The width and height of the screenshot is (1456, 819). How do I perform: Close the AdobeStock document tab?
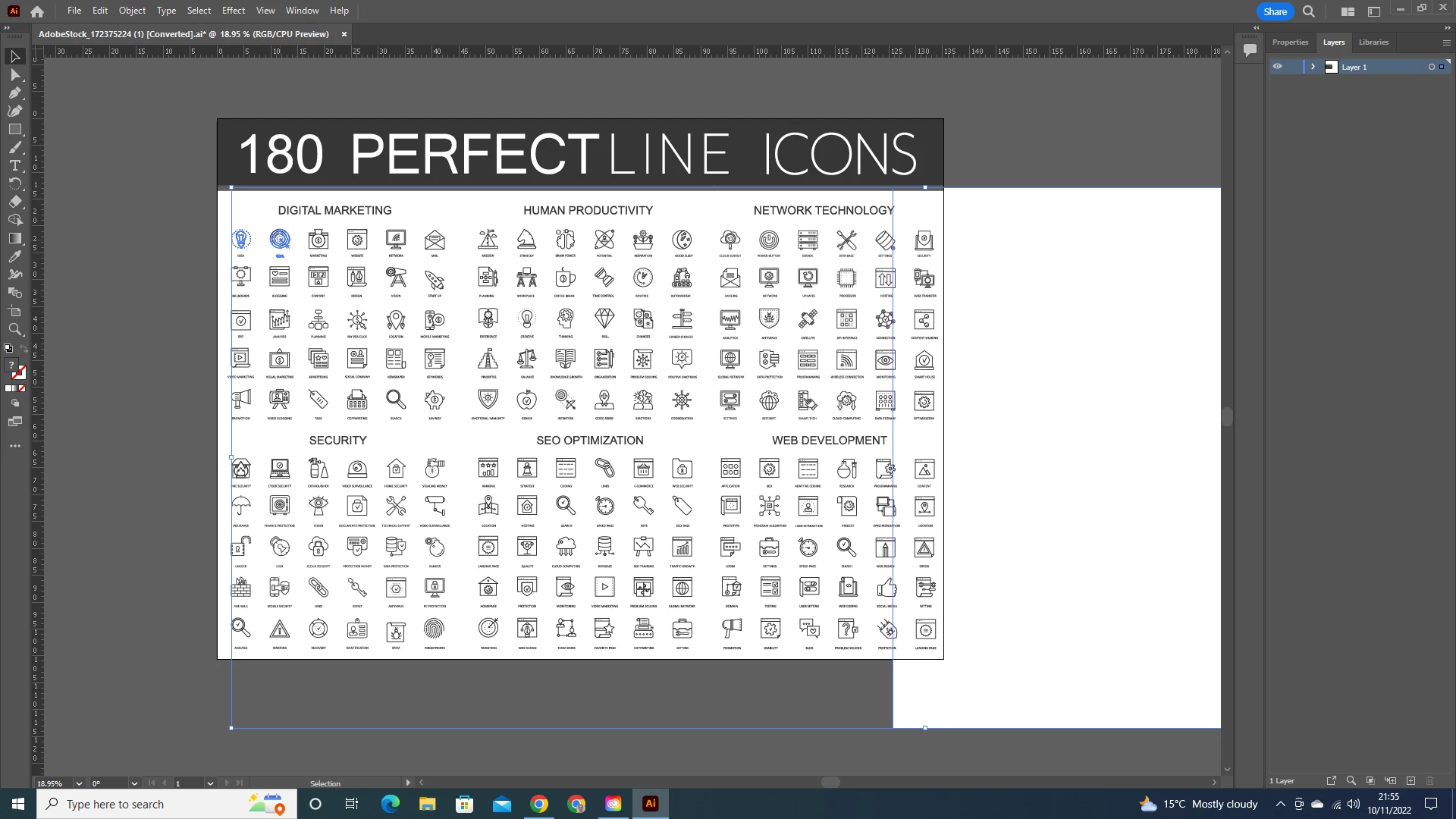[x=344, y=34]
